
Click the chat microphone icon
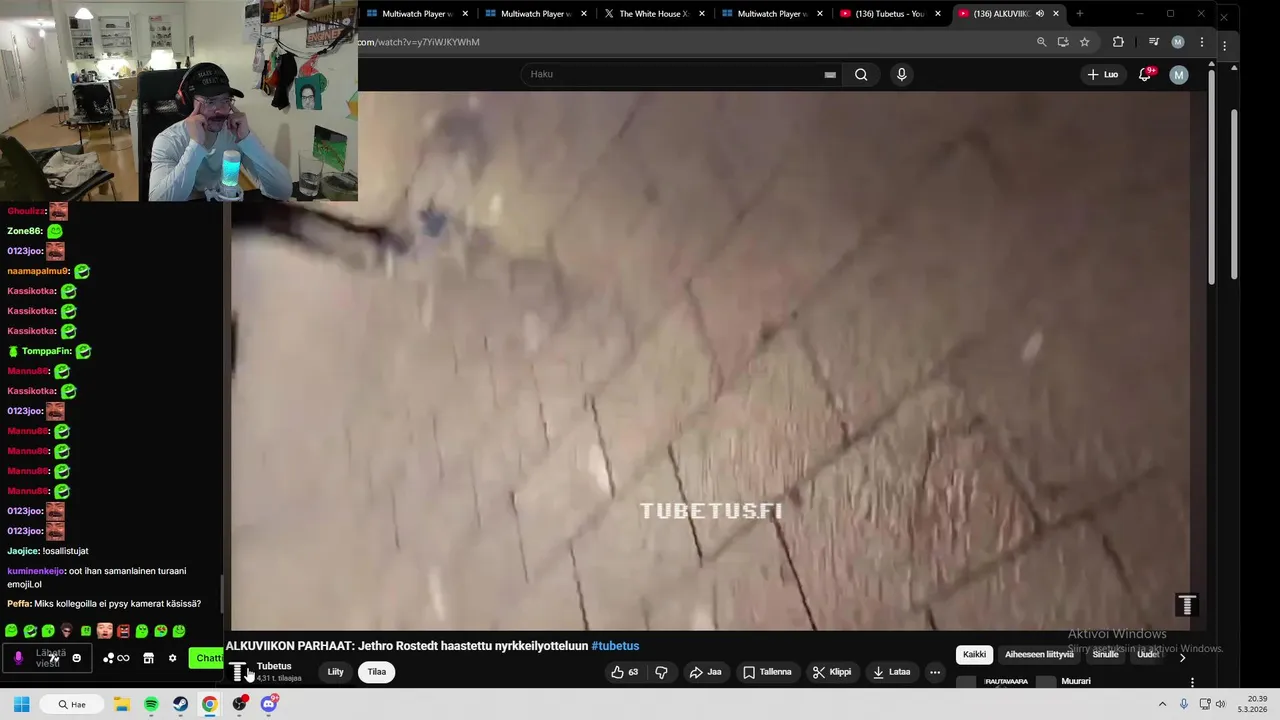(18, 658)
